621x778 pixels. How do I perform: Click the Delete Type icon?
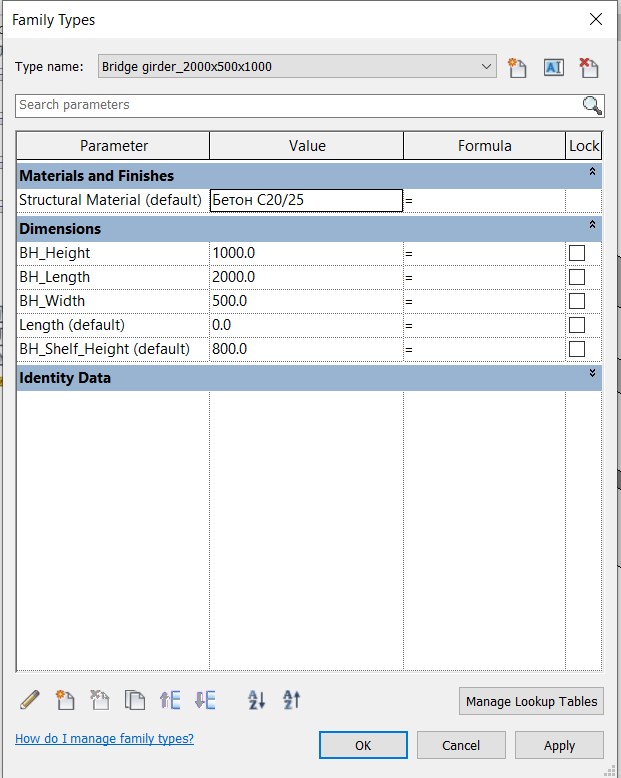tap(588, 68)
